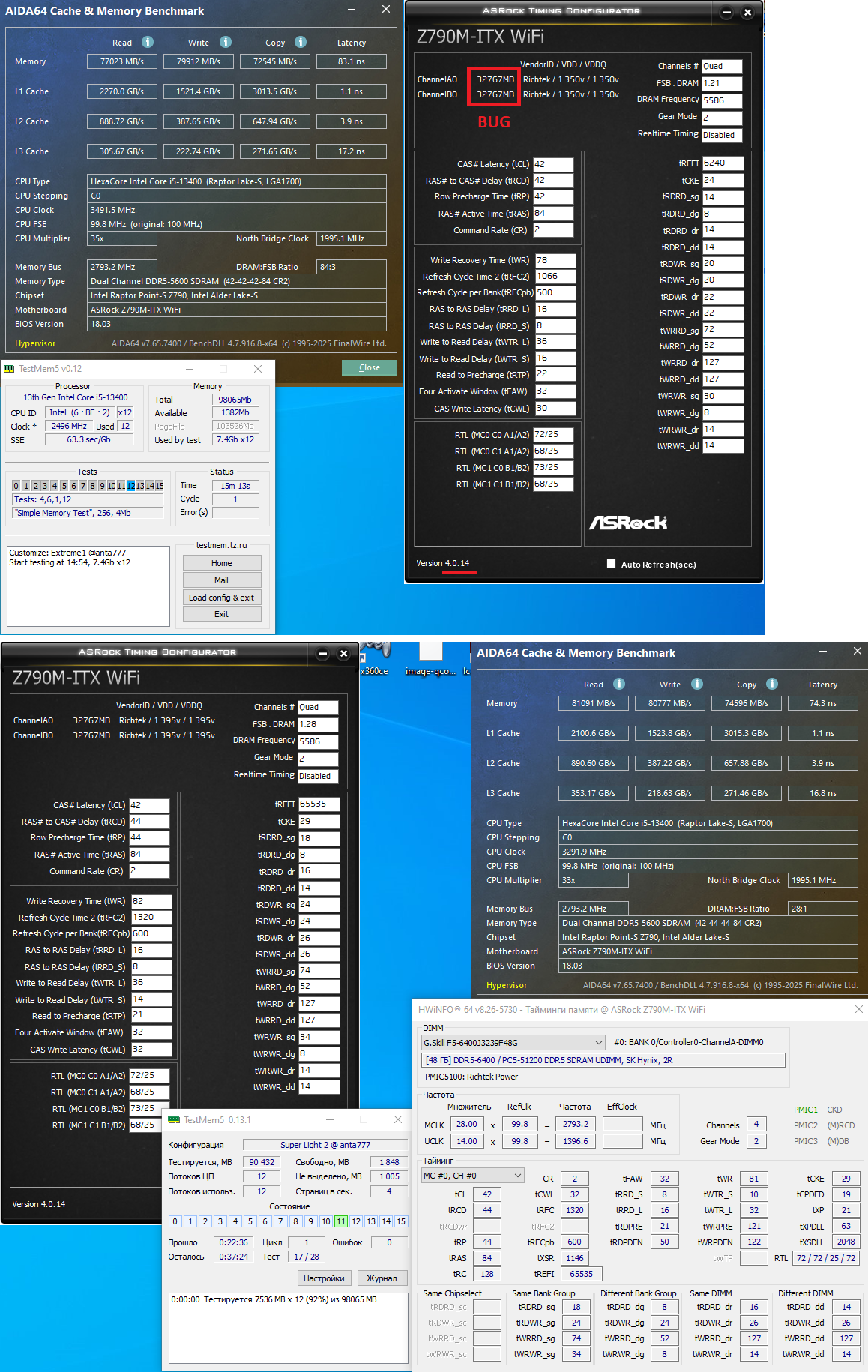Screen dimensions: 868x1372
Task: Click the Time value 15m 13s in TestMem5
Action: coord(235,486)
